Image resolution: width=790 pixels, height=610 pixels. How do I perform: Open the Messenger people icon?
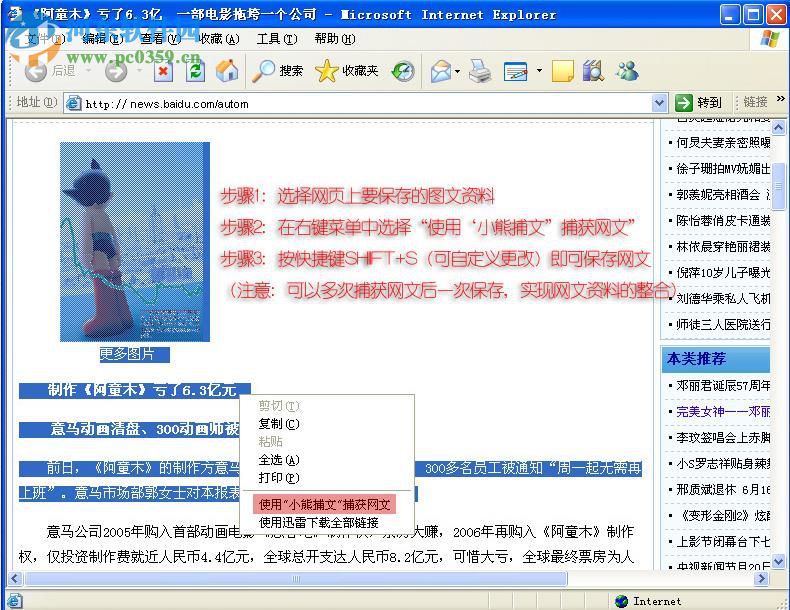tap(626, 71)
